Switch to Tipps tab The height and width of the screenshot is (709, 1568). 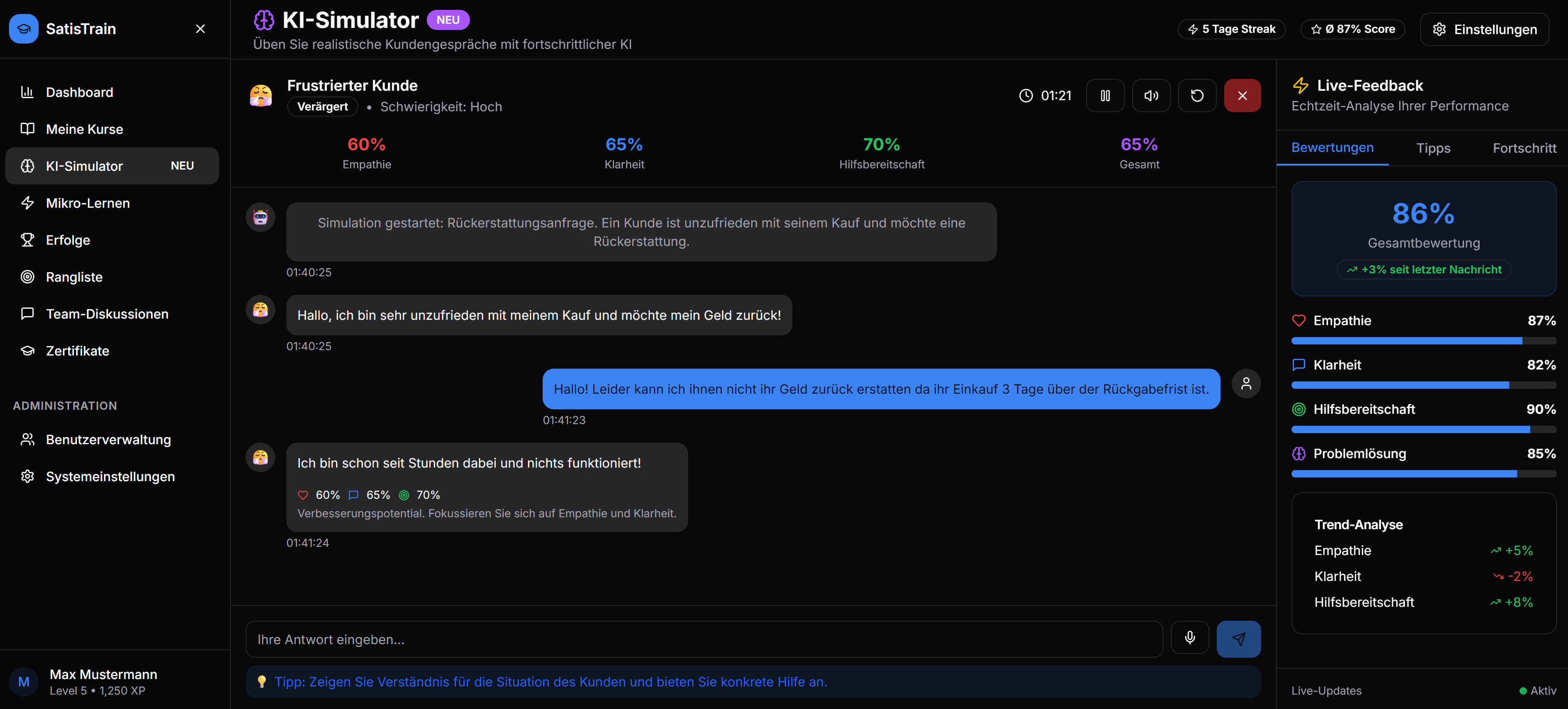click(1433, 148)
